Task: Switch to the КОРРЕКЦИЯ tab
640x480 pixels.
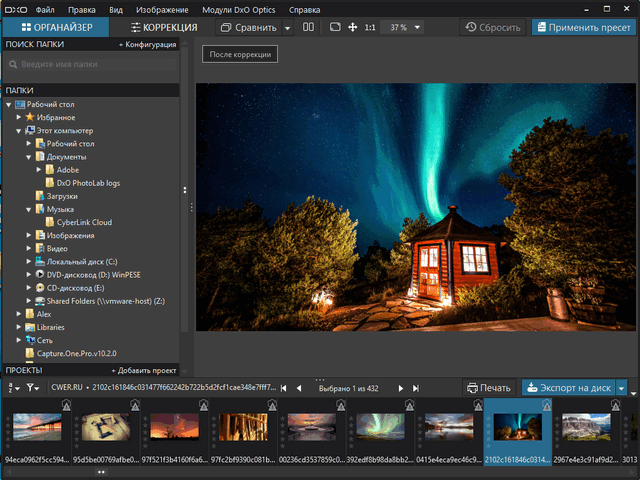Action: pos(164,27)
